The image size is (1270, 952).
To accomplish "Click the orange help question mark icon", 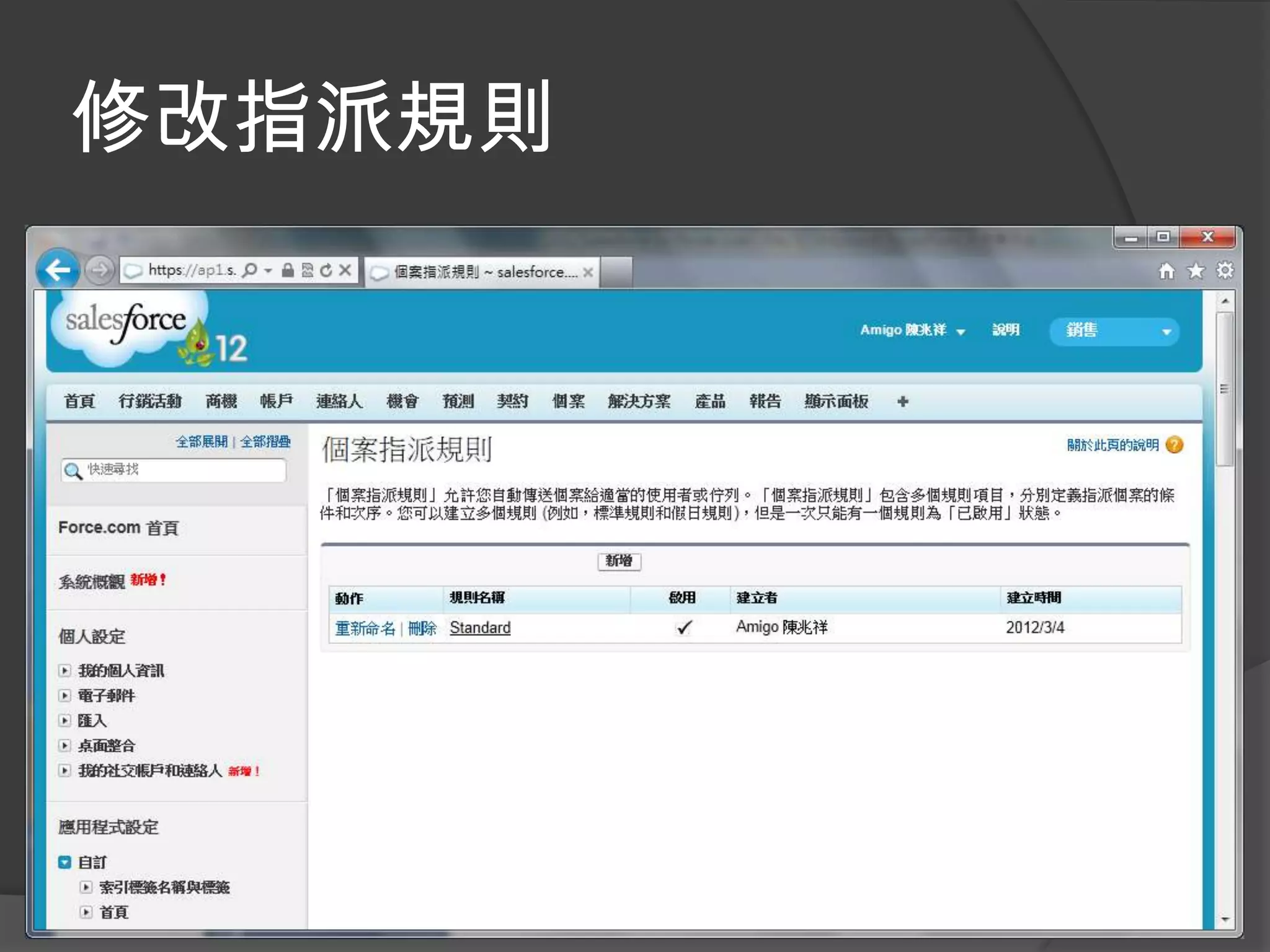I will [x=1175, y=445].
